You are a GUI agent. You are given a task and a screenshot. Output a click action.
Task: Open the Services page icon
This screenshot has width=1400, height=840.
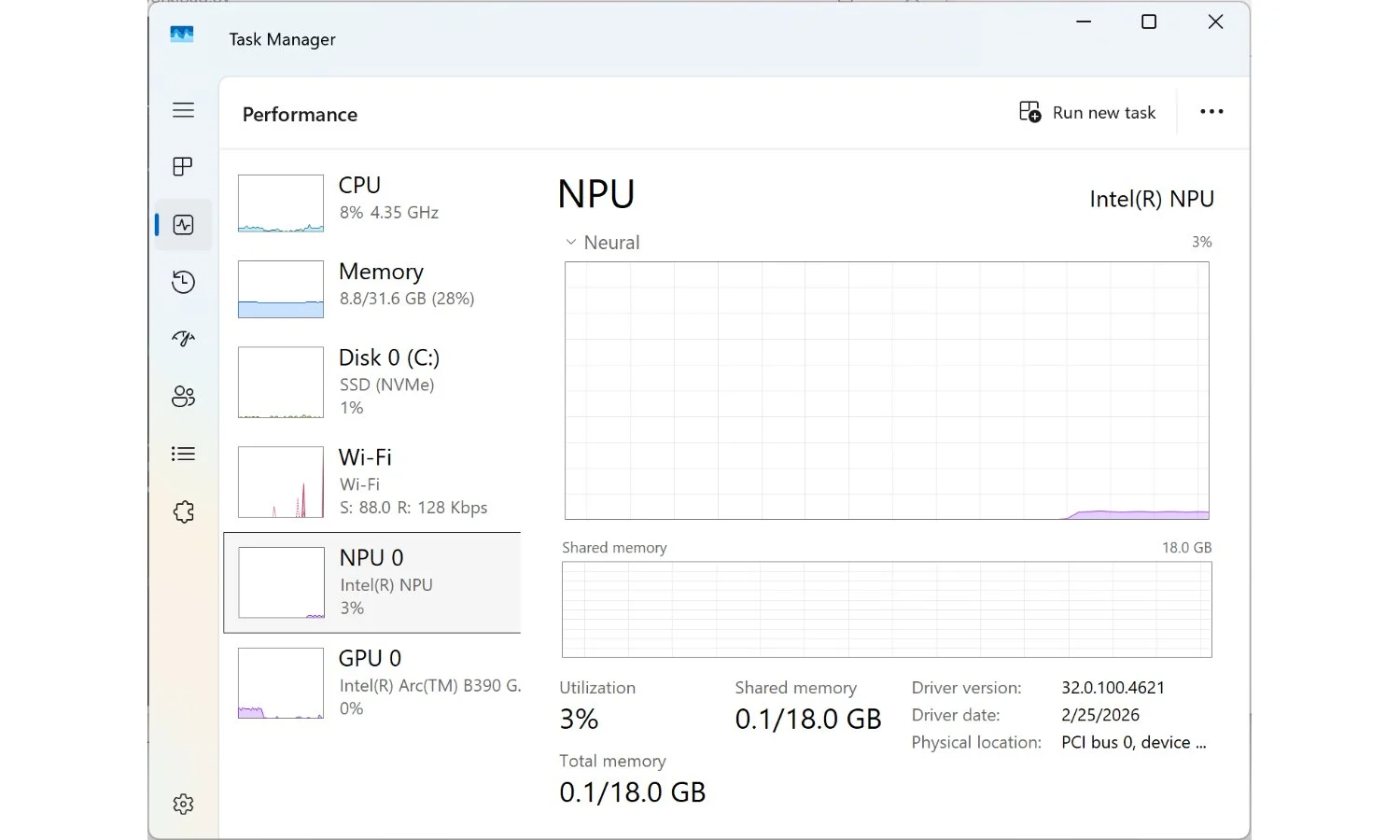point(183,511)
